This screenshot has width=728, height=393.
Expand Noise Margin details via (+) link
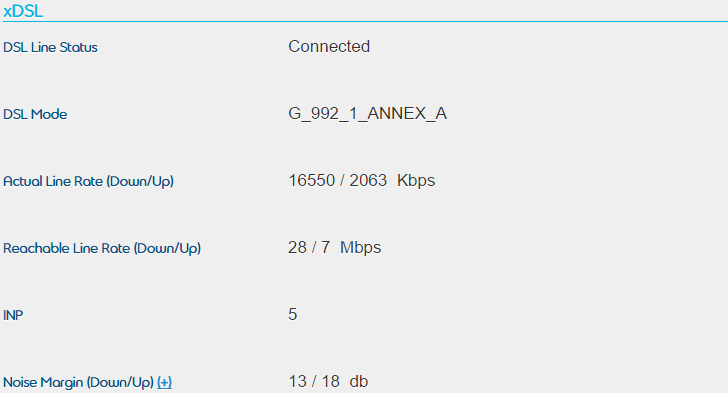(164, 382)
